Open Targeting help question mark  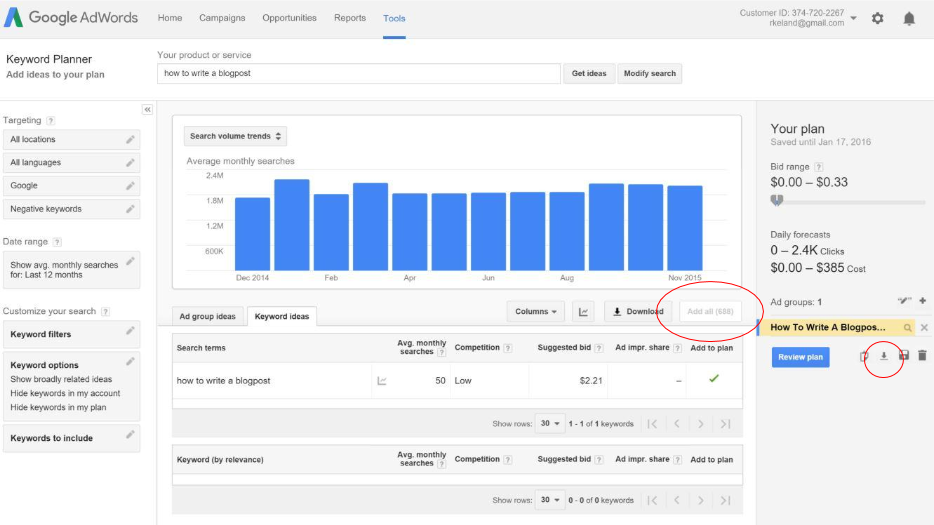[51, 120]
